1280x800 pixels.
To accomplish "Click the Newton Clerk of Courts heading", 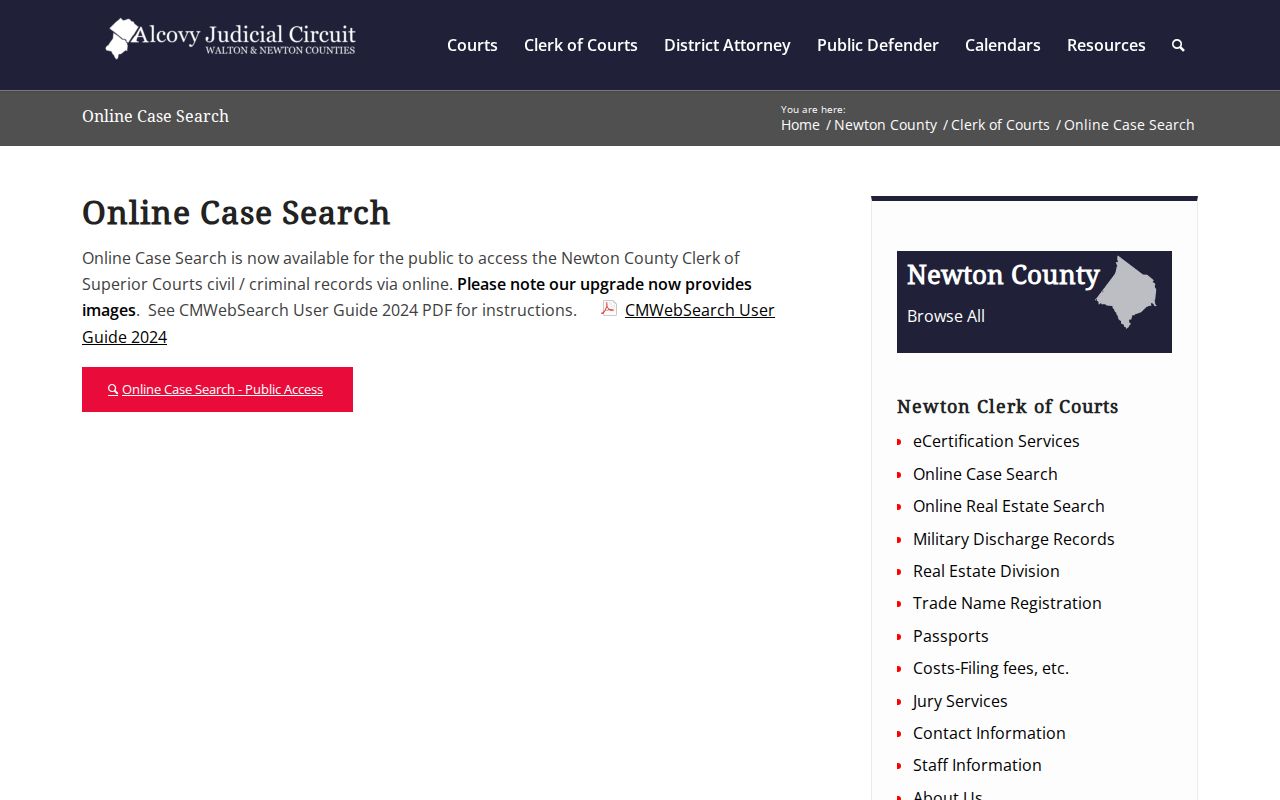I will (x=1007, y=406).
